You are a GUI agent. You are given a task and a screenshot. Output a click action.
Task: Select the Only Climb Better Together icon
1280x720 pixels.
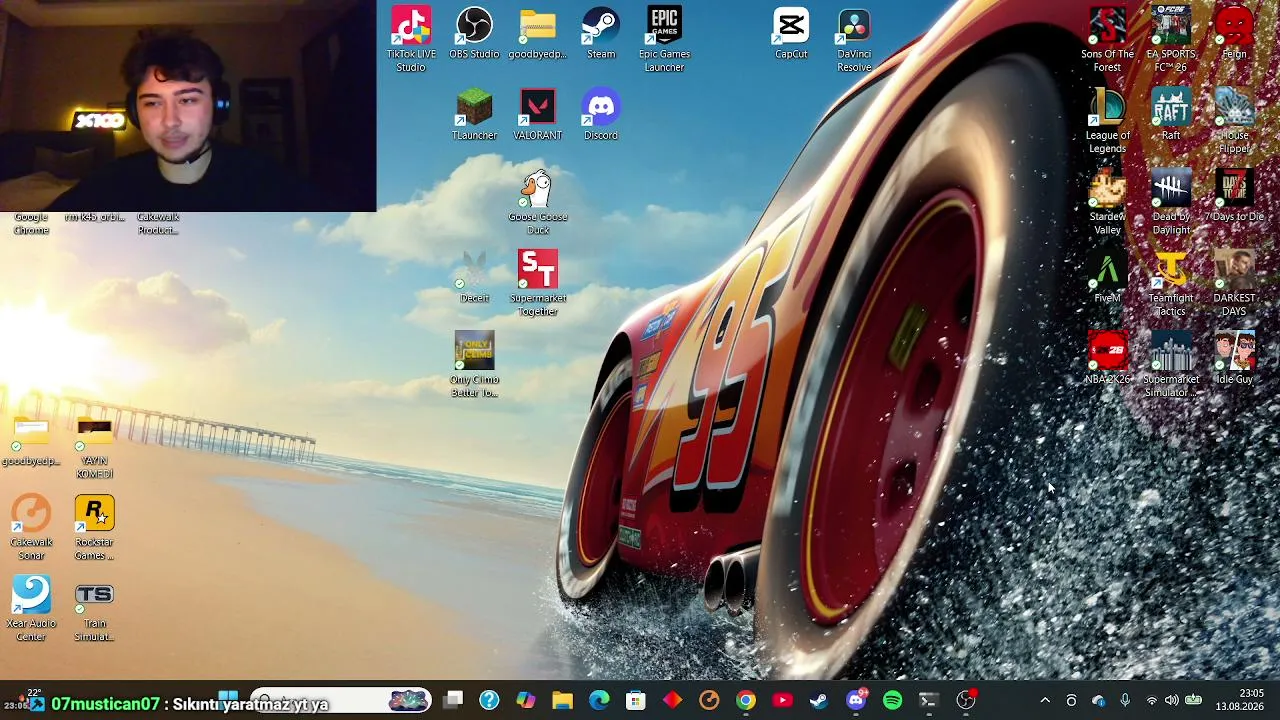pyautogui.click(x=474, y=365)
